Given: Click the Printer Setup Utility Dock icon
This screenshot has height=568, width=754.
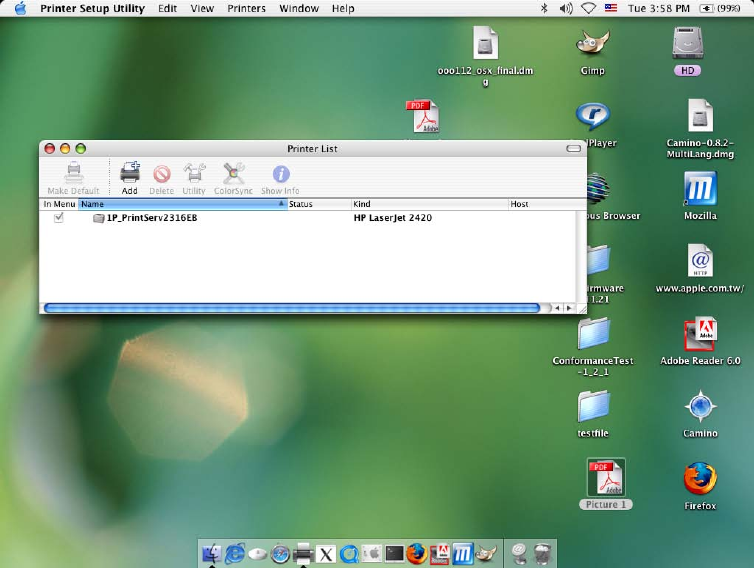Looking at the screenshot, I should 303,554.
